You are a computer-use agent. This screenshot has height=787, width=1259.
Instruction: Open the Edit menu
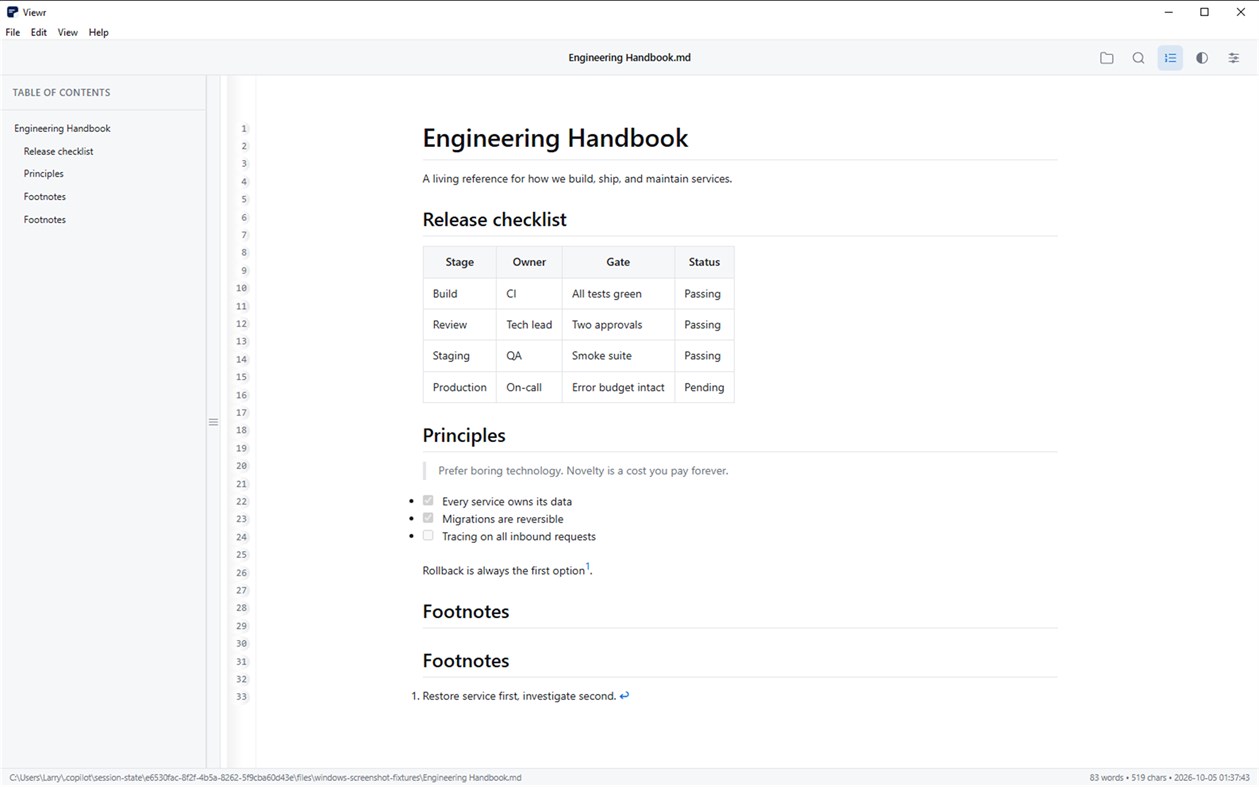pyautogui.click(x=39, y=32)
